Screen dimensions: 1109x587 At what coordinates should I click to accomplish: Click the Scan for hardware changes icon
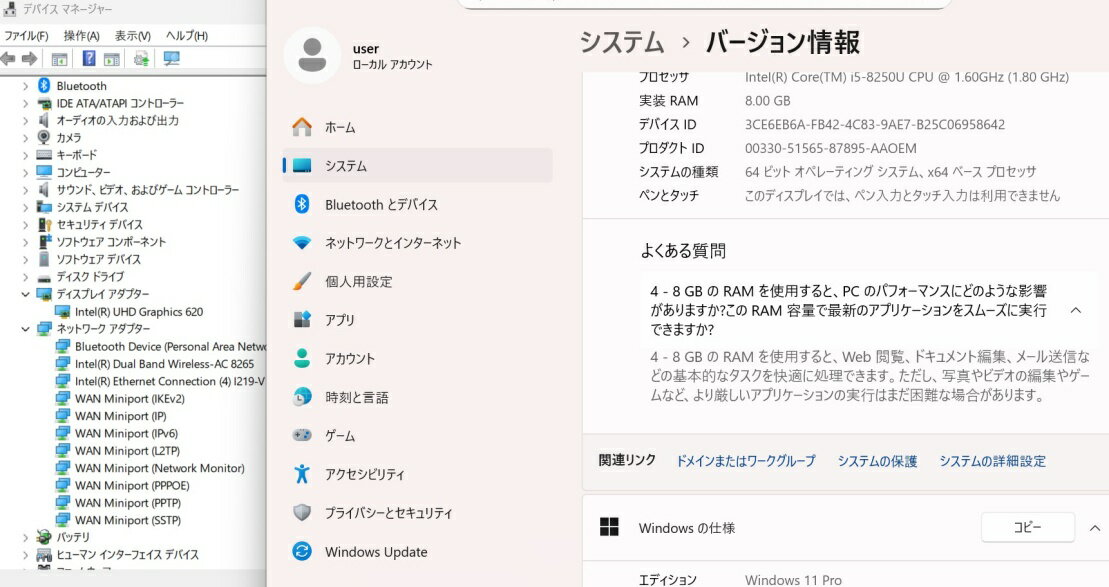[171, 59]
